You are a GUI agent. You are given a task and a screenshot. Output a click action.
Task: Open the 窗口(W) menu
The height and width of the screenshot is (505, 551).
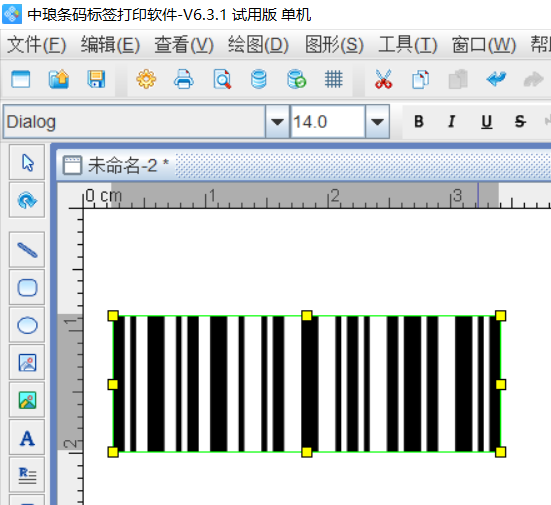[484, 45]
